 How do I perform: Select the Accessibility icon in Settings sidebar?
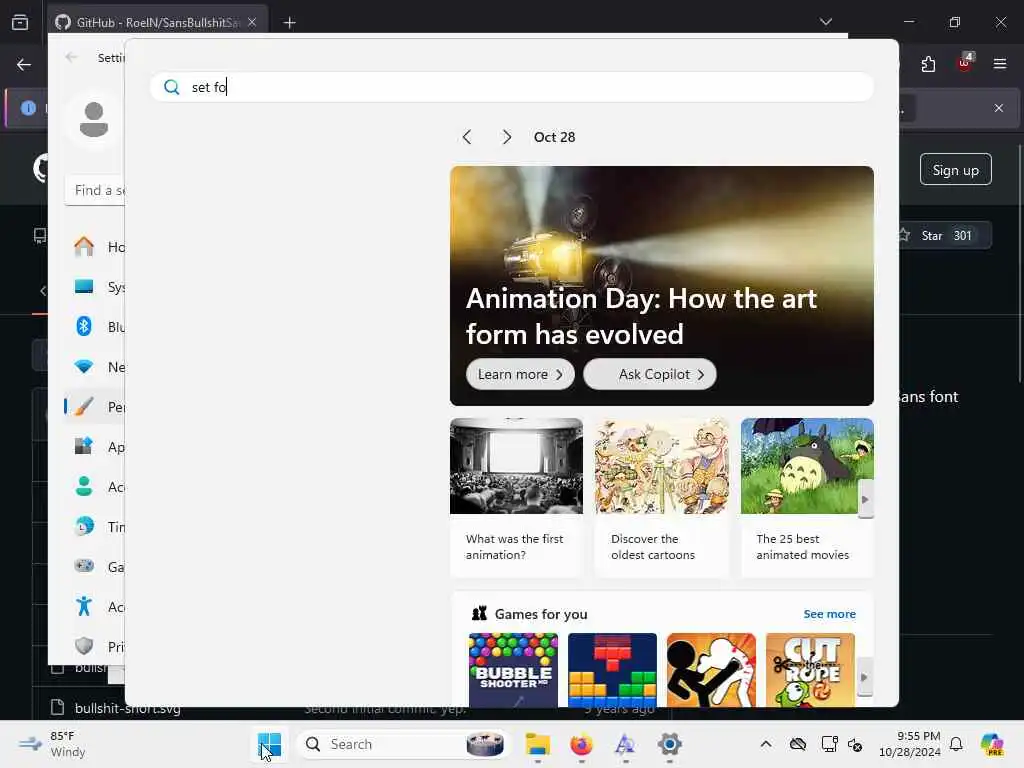click(x=84, y=606)
